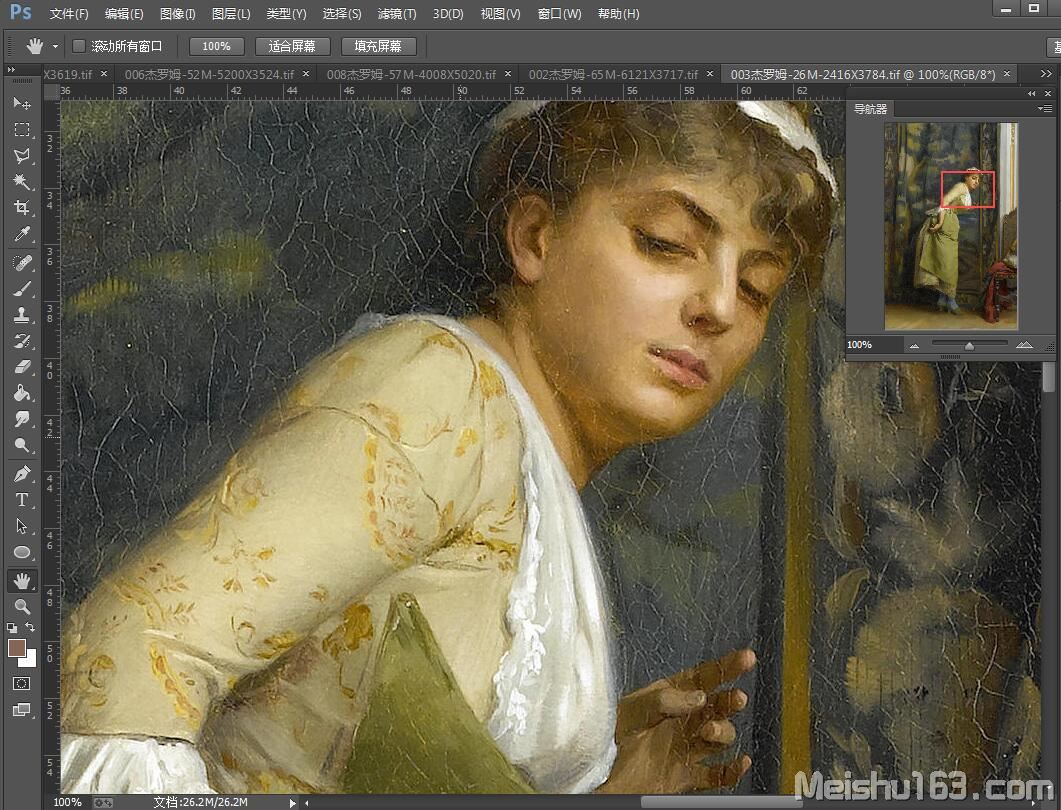The height and width of the screenshot is (810, 1061).
Task: Open the Window menu
Action: pyautogui.click(x=559, y=14)
